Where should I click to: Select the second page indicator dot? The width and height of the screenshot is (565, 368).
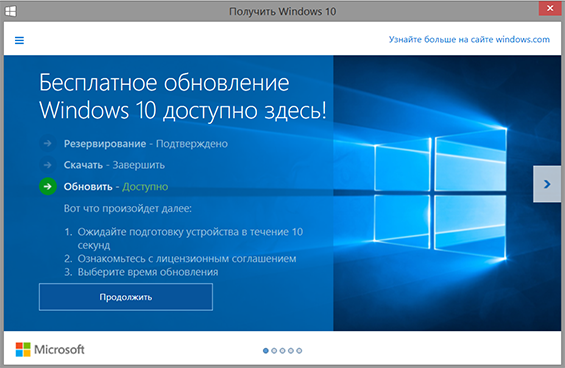point(274,350)
